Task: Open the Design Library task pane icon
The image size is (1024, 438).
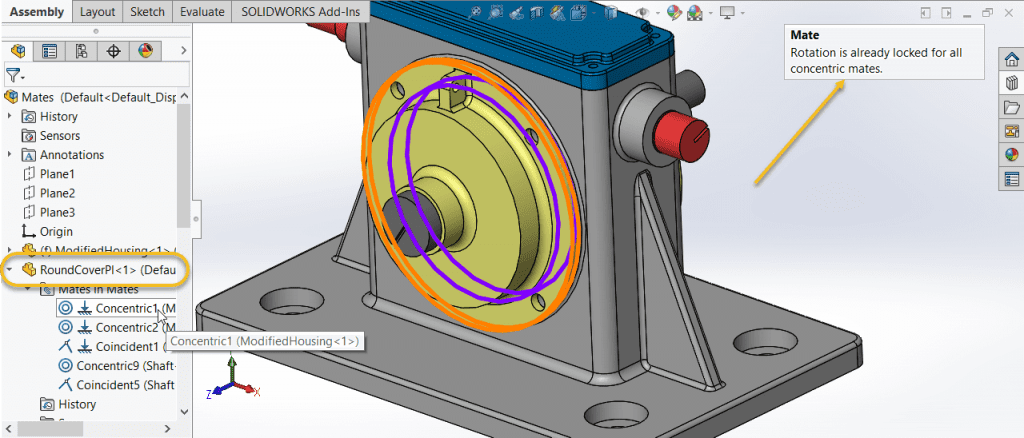Action: click(x=1011, y=83)
